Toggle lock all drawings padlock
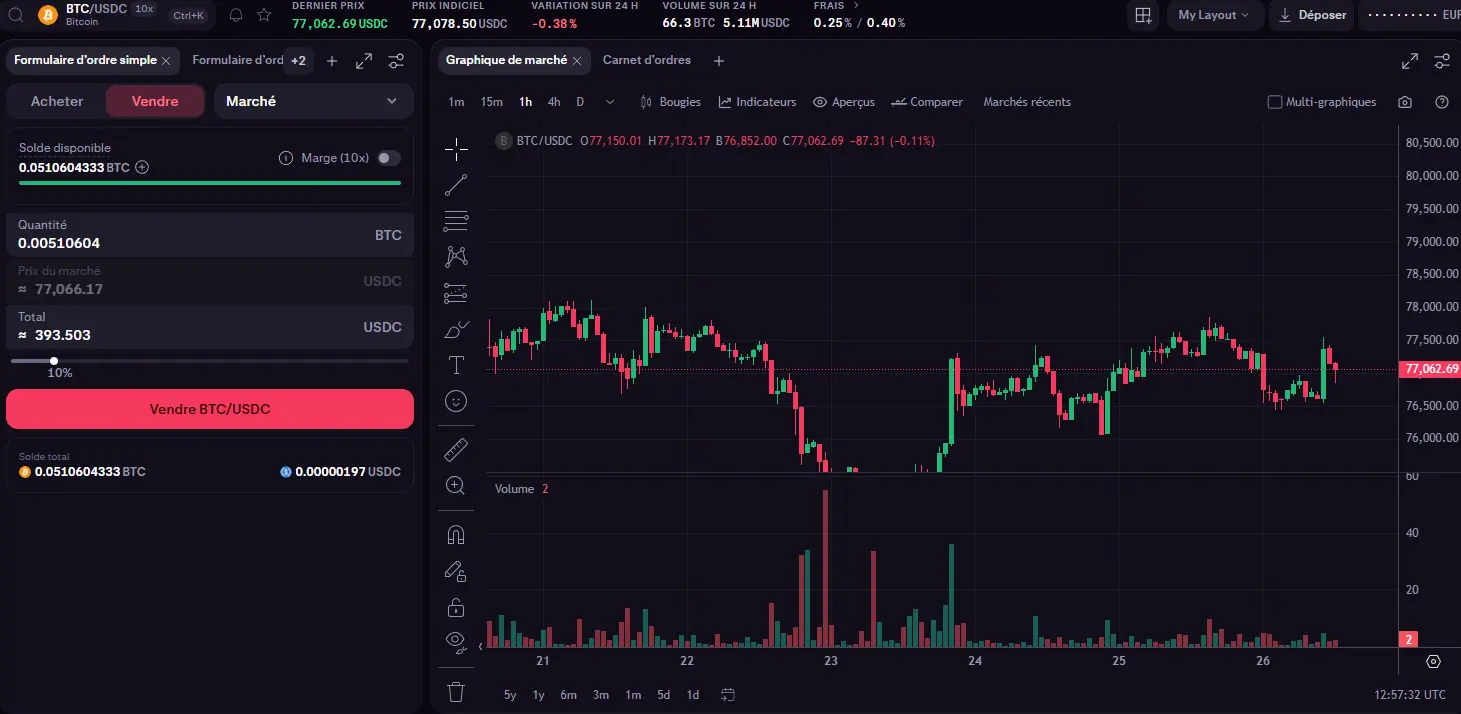 point(456,607)
